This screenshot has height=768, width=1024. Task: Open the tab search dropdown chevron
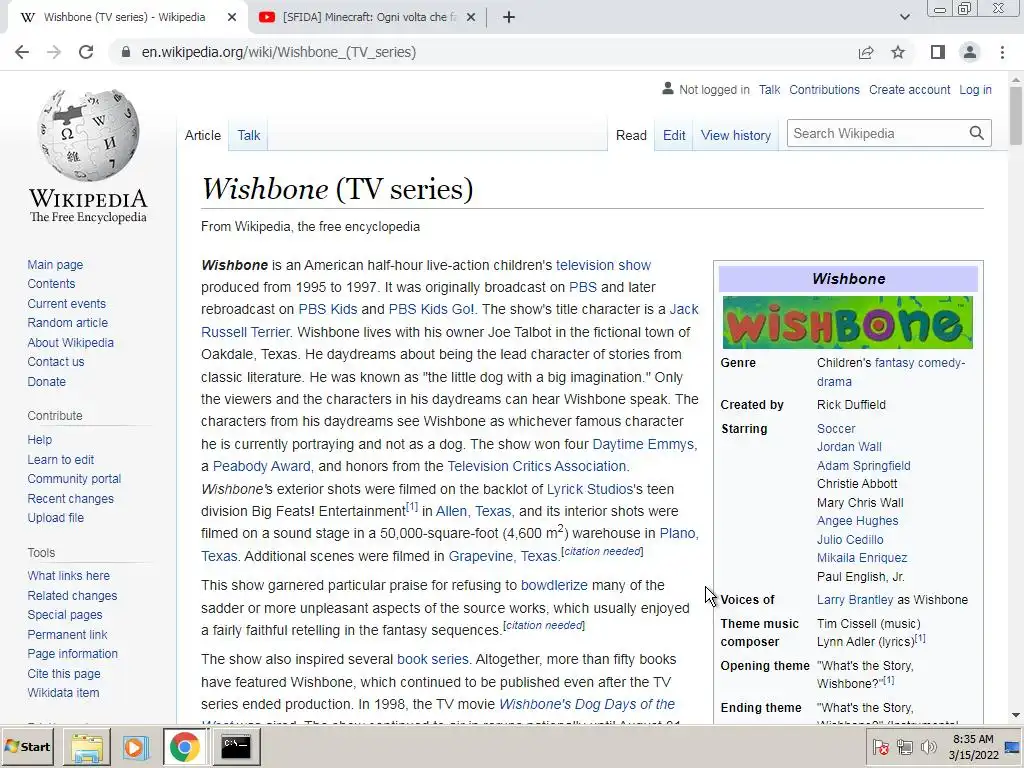pos(904,18)
